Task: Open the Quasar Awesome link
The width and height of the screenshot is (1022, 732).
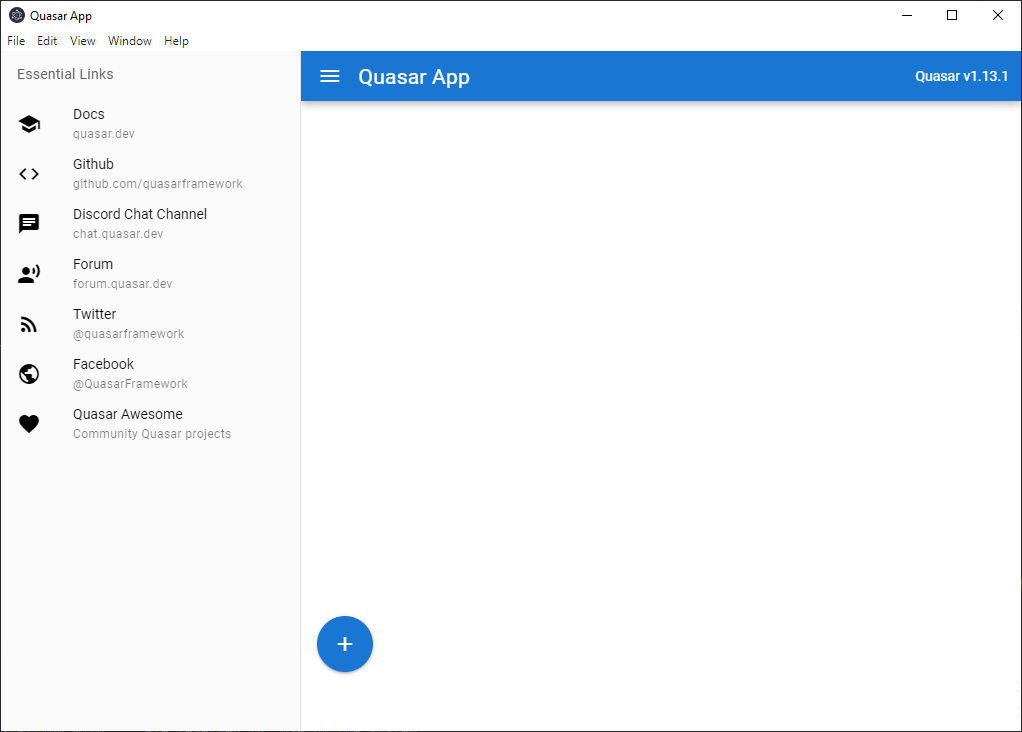Action: coord(151,424)
